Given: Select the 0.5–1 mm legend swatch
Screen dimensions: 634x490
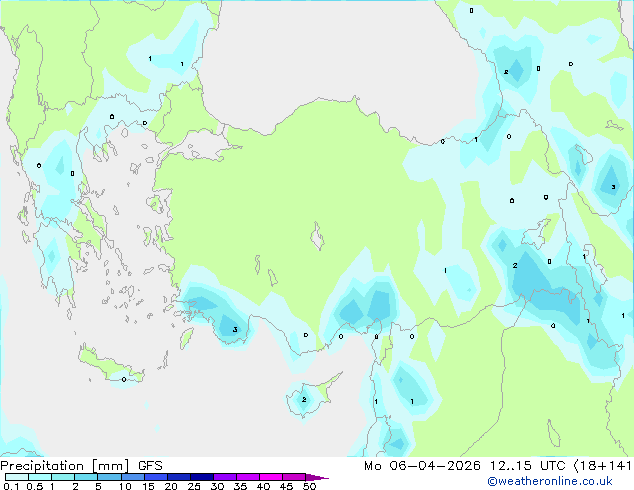Looking at the screenshot, I should (40, 477).
